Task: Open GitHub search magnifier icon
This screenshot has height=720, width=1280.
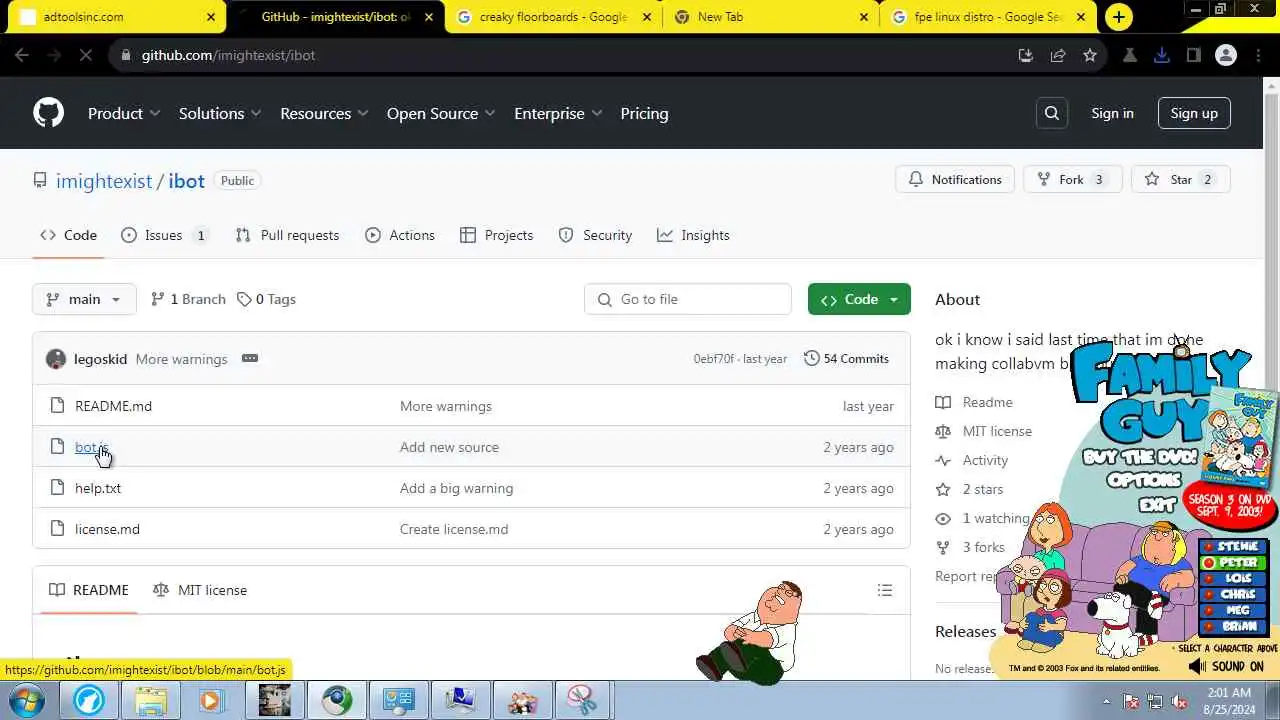Action: coord(1052,113)
